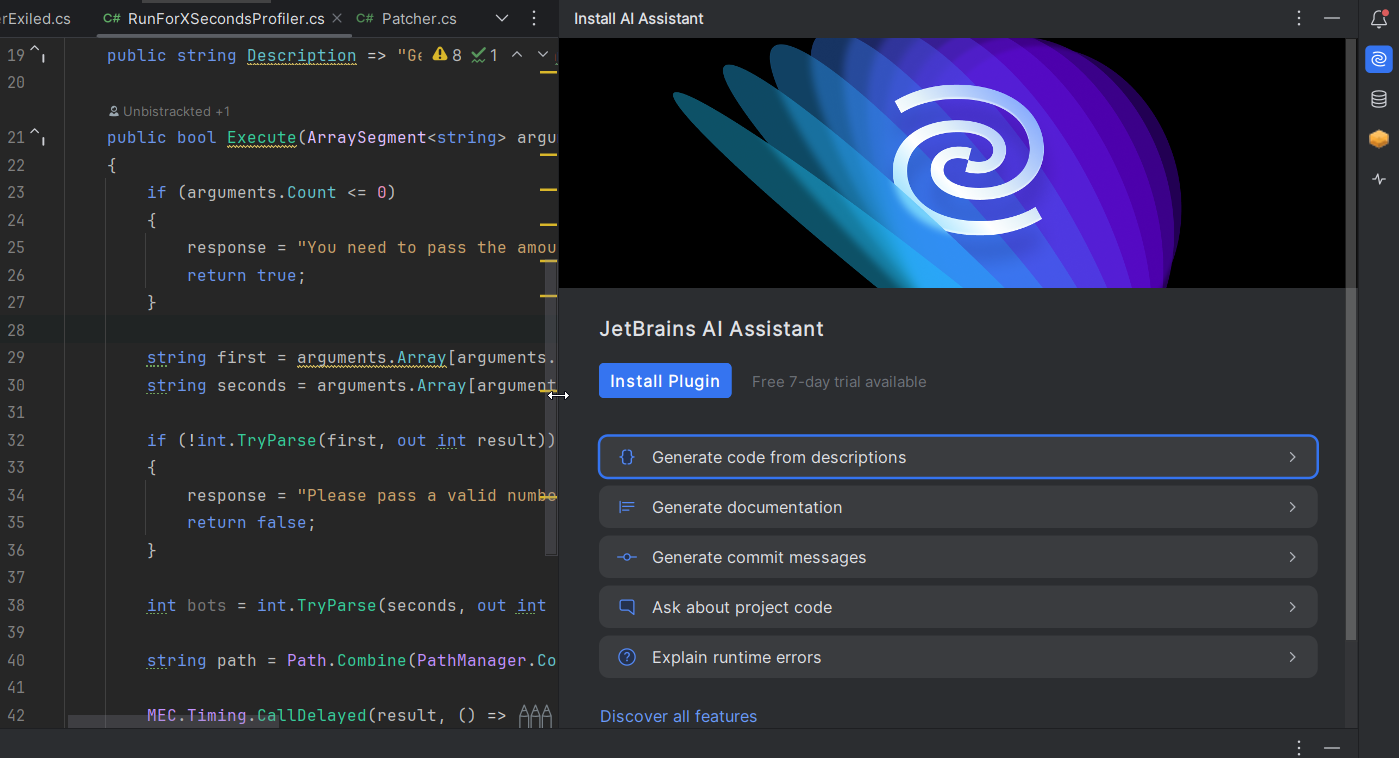This screenshot has height=758, width=1399.
Task: Select Generate code from descriptions item
Action: pos(958,457)
